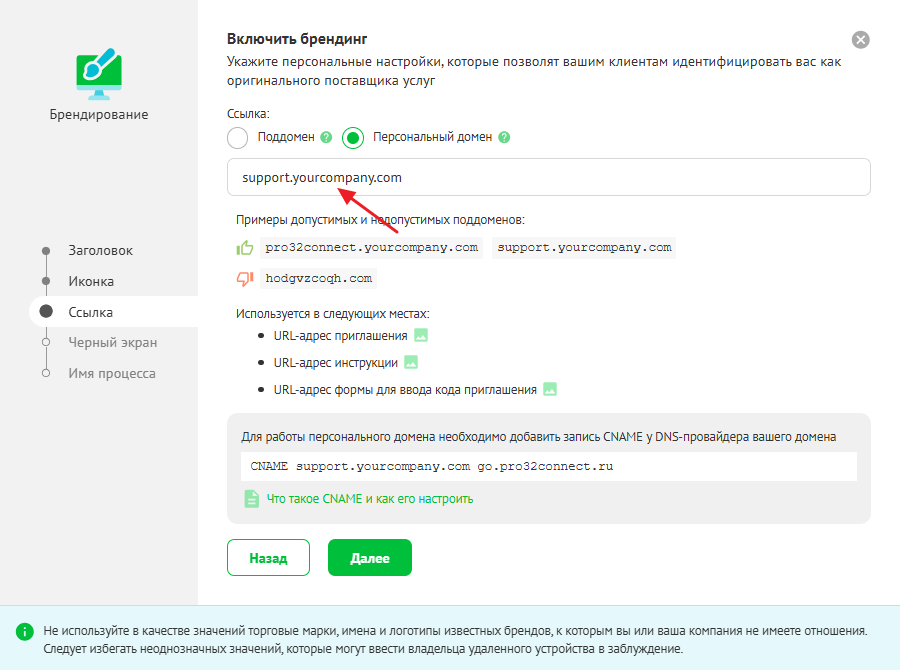Click the green info icon in bottom notice

click(24, 632)
